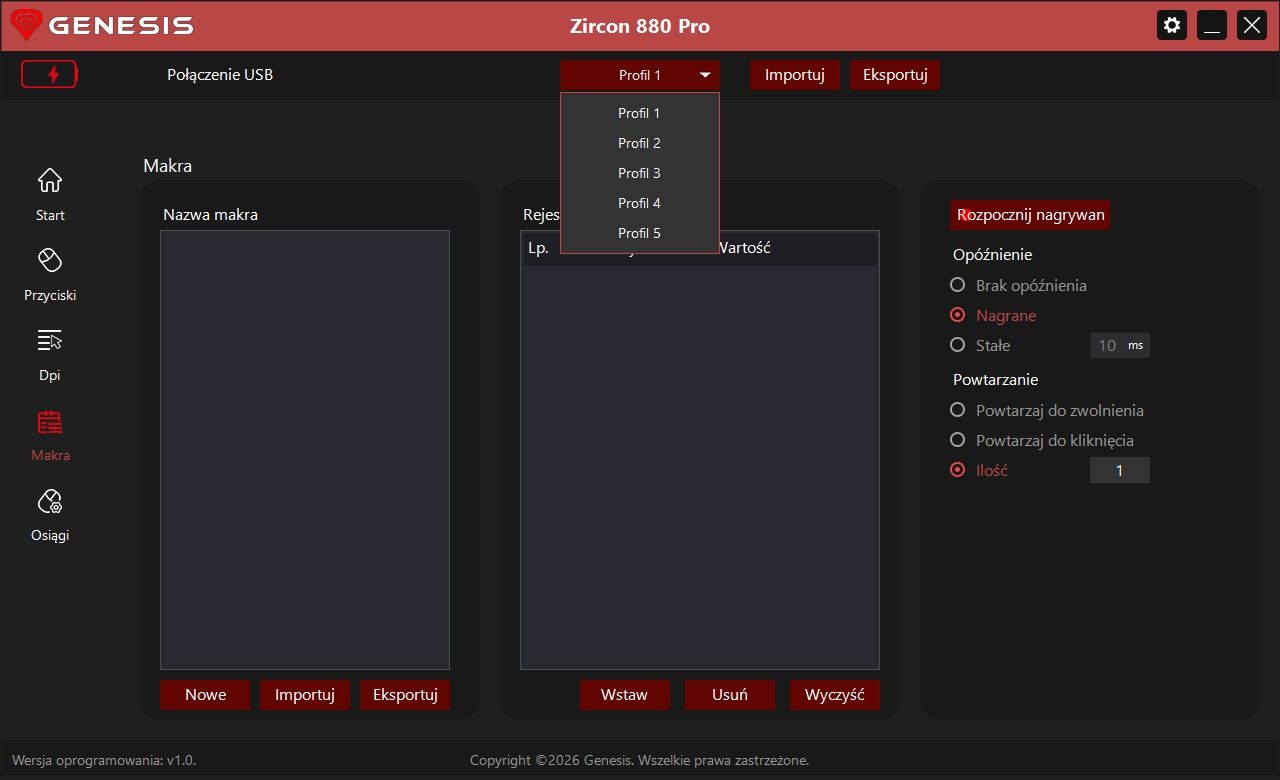Close the Zircon 880 Pro window

point(1252,25)
